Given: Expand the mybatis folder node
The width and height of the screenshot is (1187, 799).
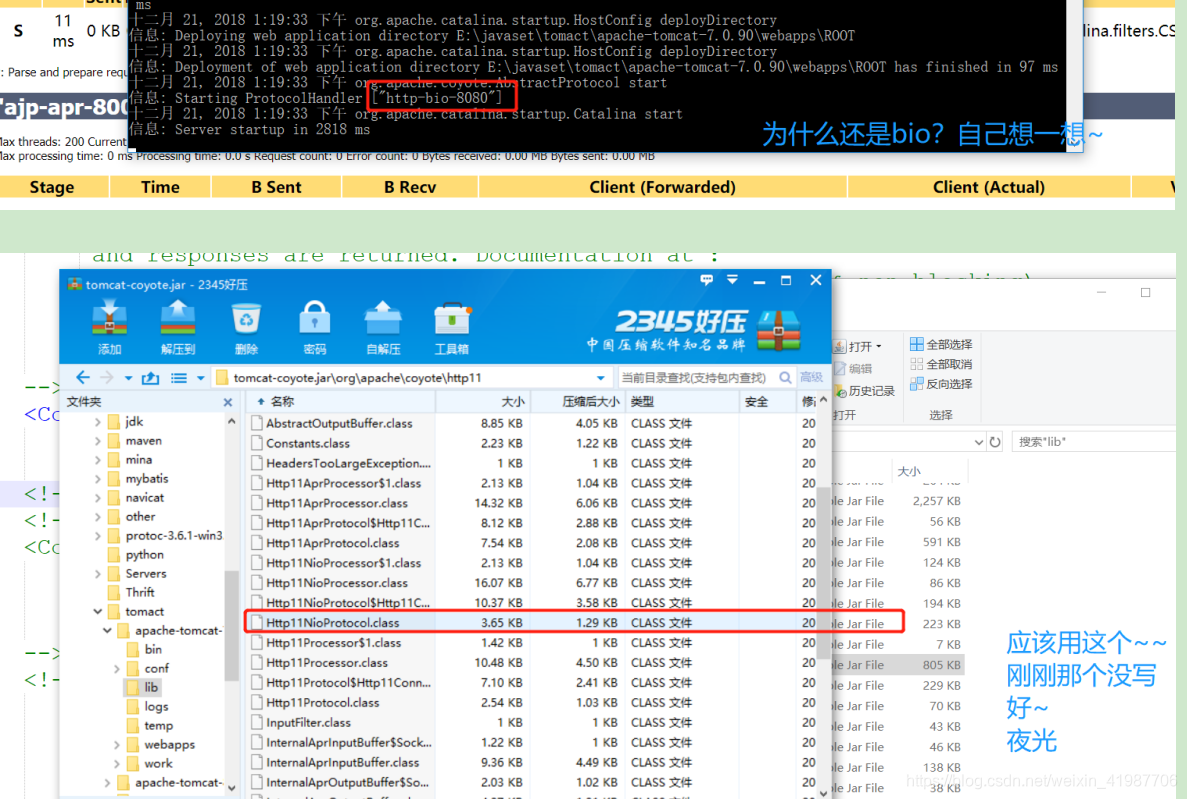Looking at the screenshot, I should pyautogui.click(x=98, y=479).
